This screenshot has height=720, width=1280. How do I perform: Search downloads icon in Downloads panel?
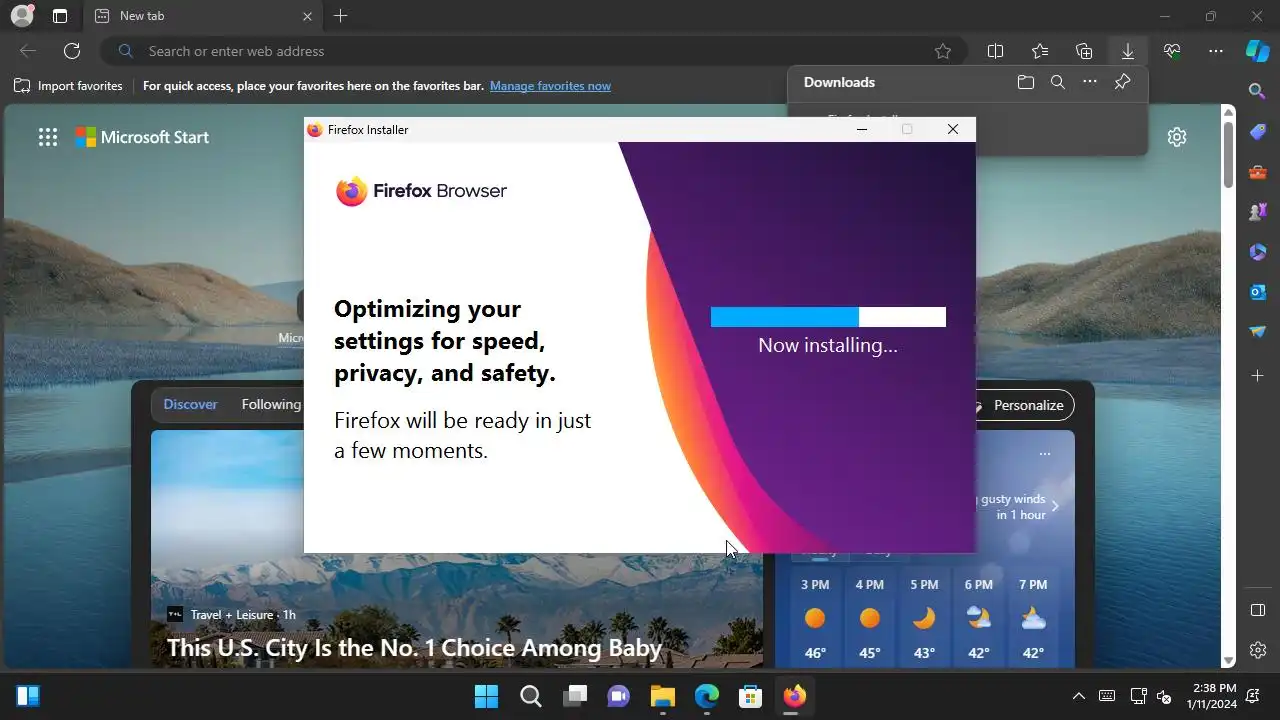[1058, 82]
